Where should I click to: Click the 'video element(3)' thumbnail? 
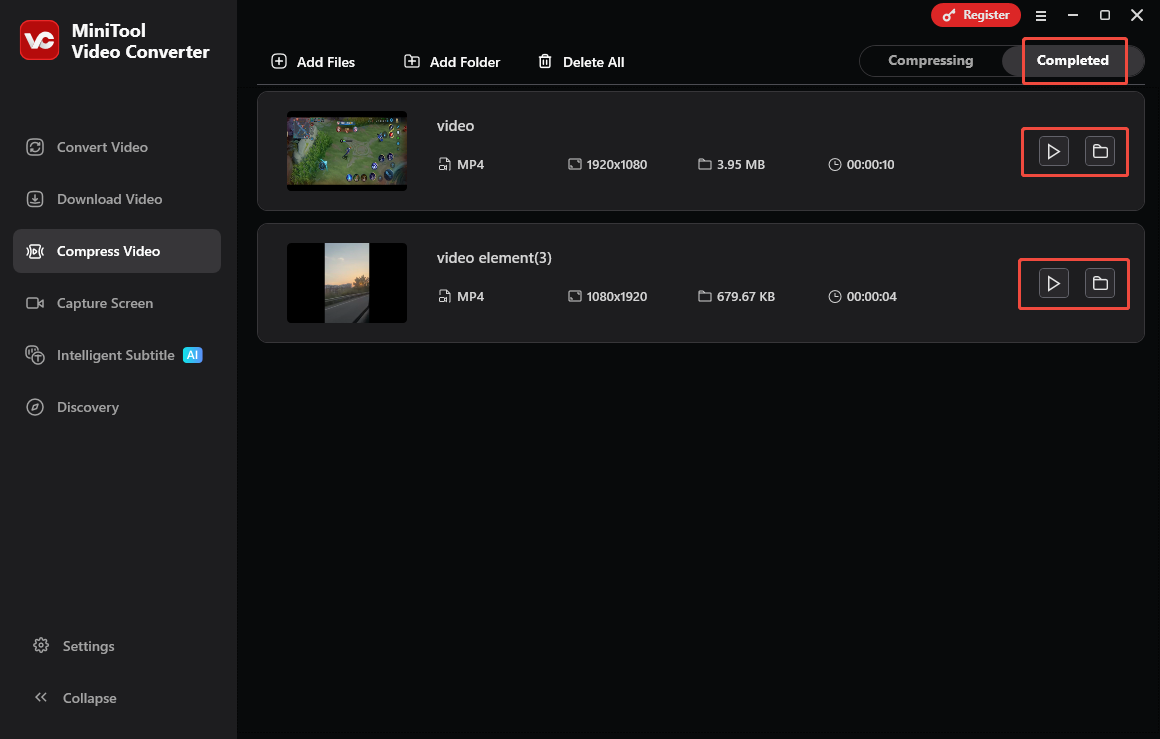[347, 283]
